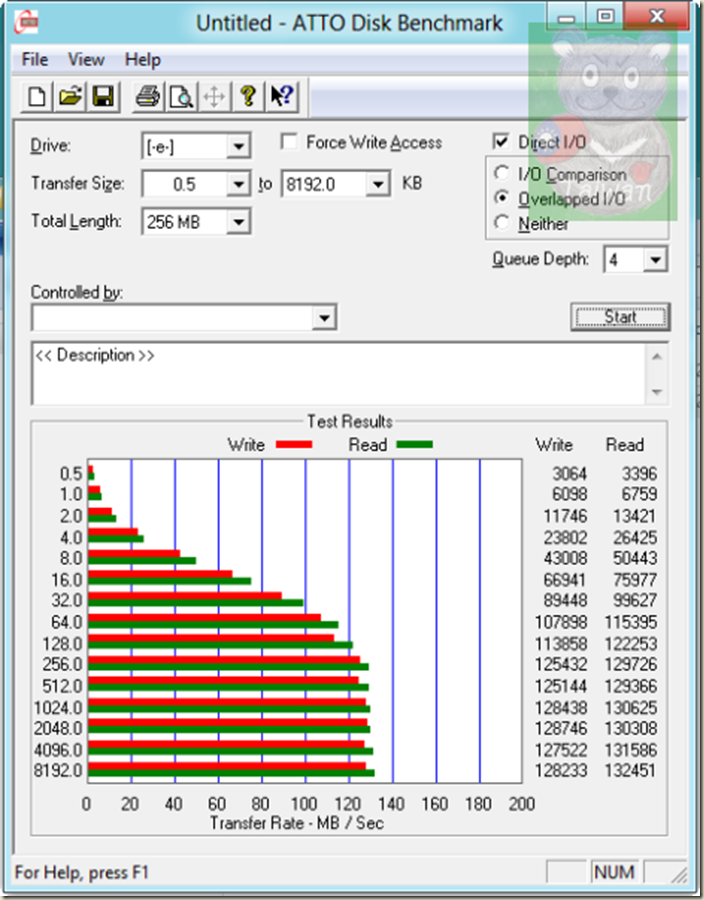
Task: Open the View menu
Action: [x=87, y=60]
